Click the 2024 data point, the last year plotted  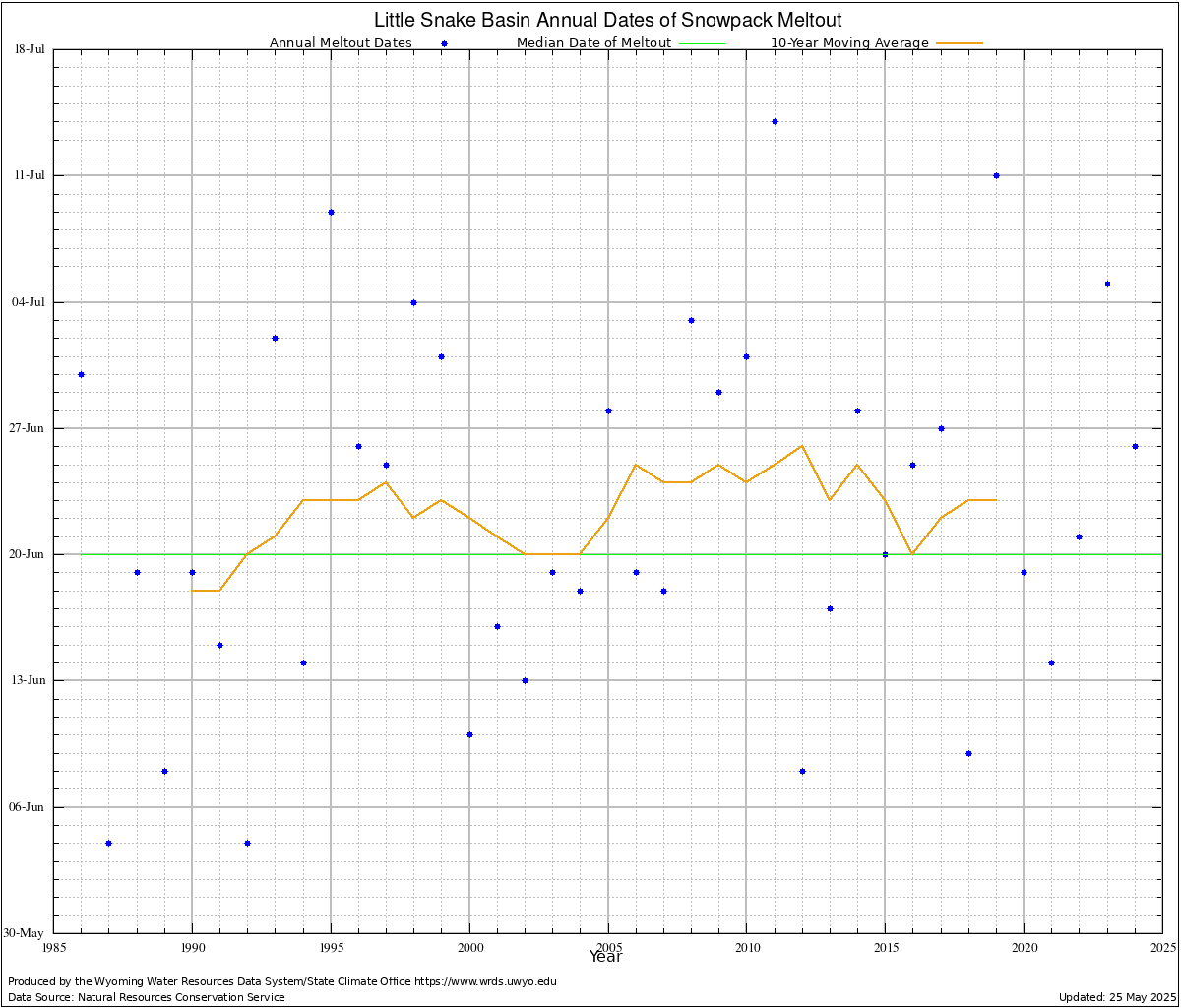point(1135,446)
